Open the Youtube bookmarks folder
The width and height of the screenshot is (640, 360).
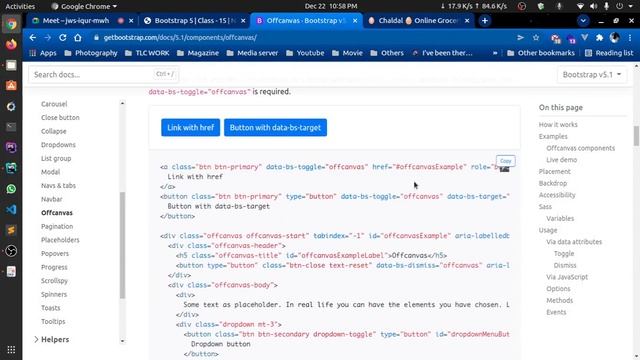coord(305,53)
